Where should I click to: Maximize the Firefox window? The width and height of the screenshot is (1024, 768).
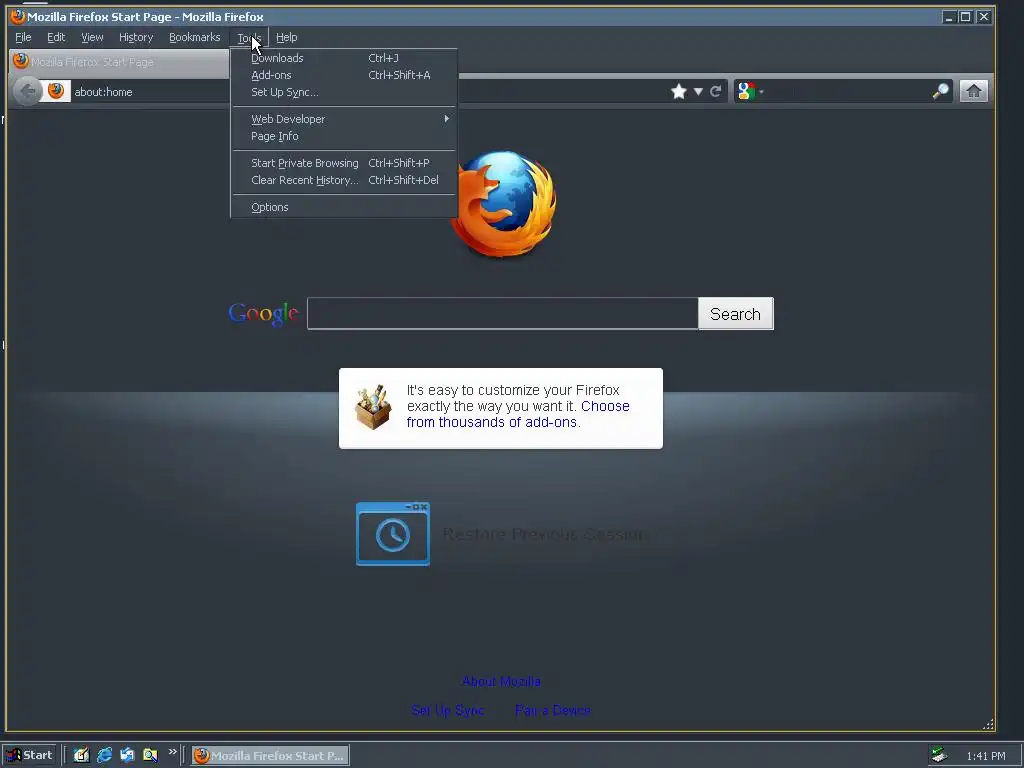[x=965, y=16]
